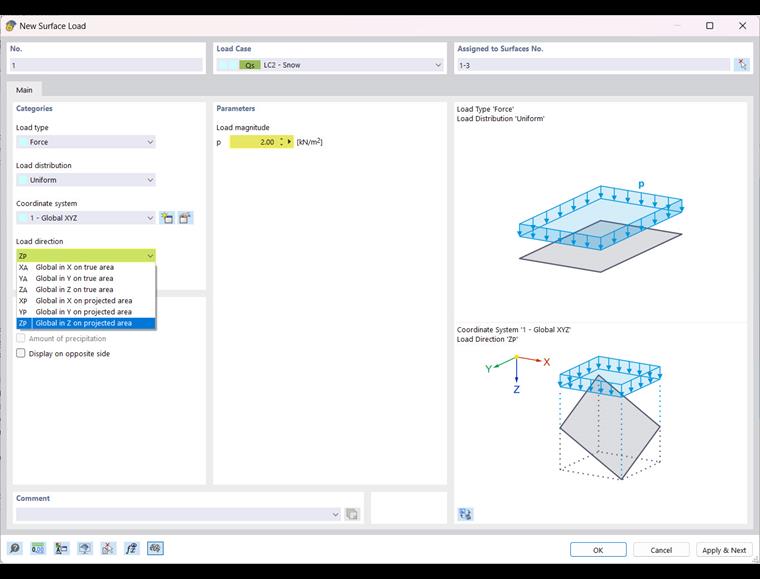Create a new coordinate system icon

pyautogui.click(x=167, y=218)
